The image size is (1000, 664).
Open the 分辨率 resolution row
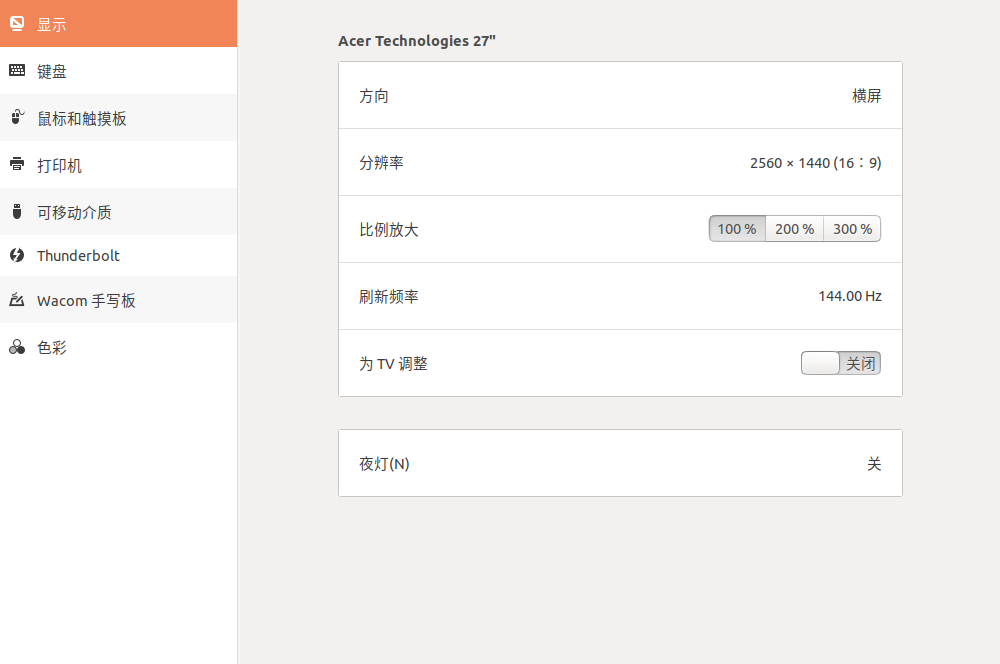coord(621,163)
